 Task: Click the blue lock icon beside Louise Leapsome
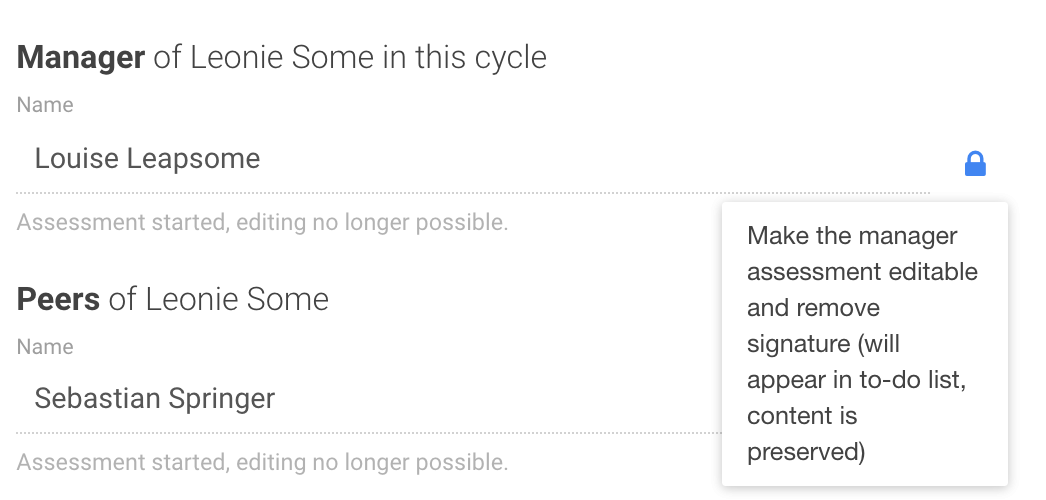pos(975,163)
